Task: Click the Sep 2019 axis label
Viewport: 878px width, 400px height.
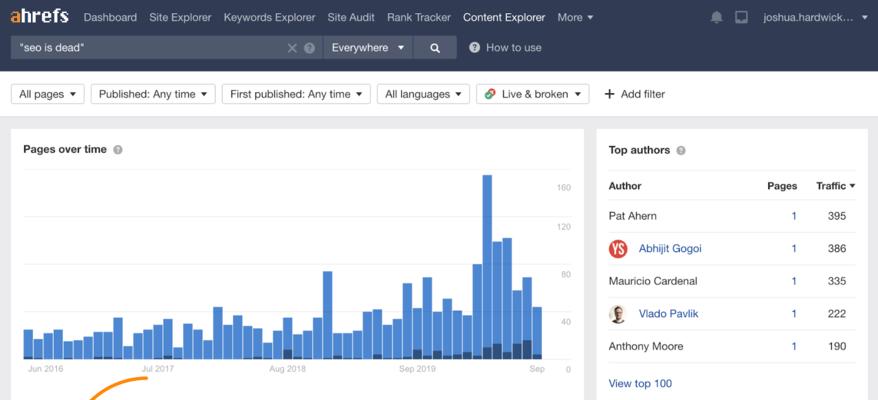Action: [417, 369]
